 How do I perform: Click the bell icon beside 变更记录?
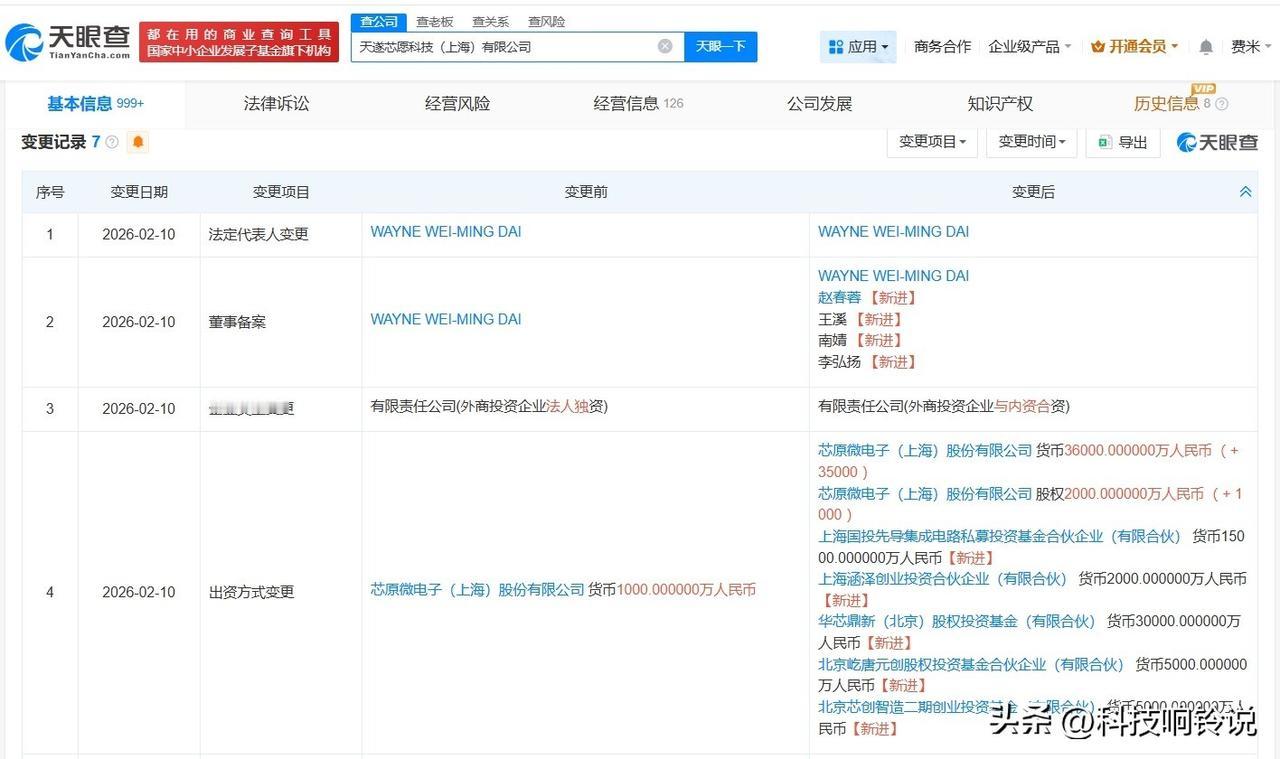click(137, 141)
